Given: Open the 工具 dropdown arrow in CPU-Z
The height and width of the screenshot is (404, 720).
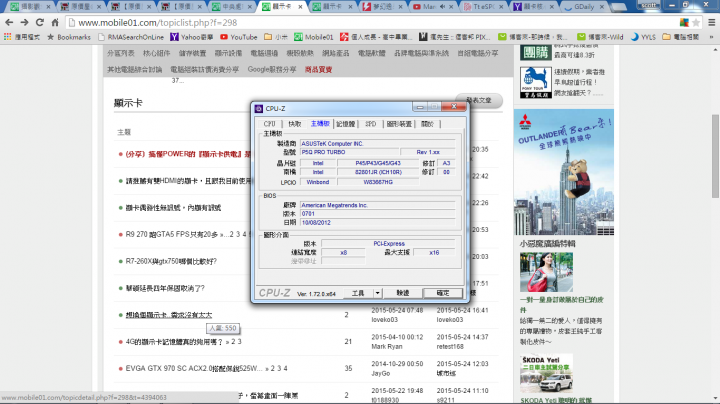Looking at the screenshot, I should pyautogui.click(x=377, y=293).
